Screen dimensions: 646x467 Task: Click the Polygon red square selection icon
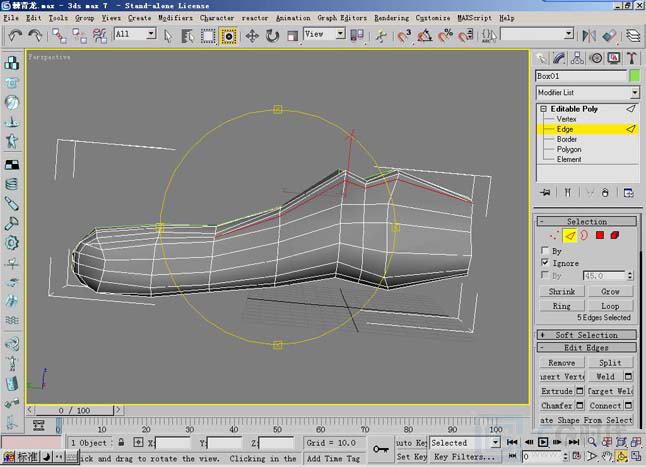tap(600, 235)
